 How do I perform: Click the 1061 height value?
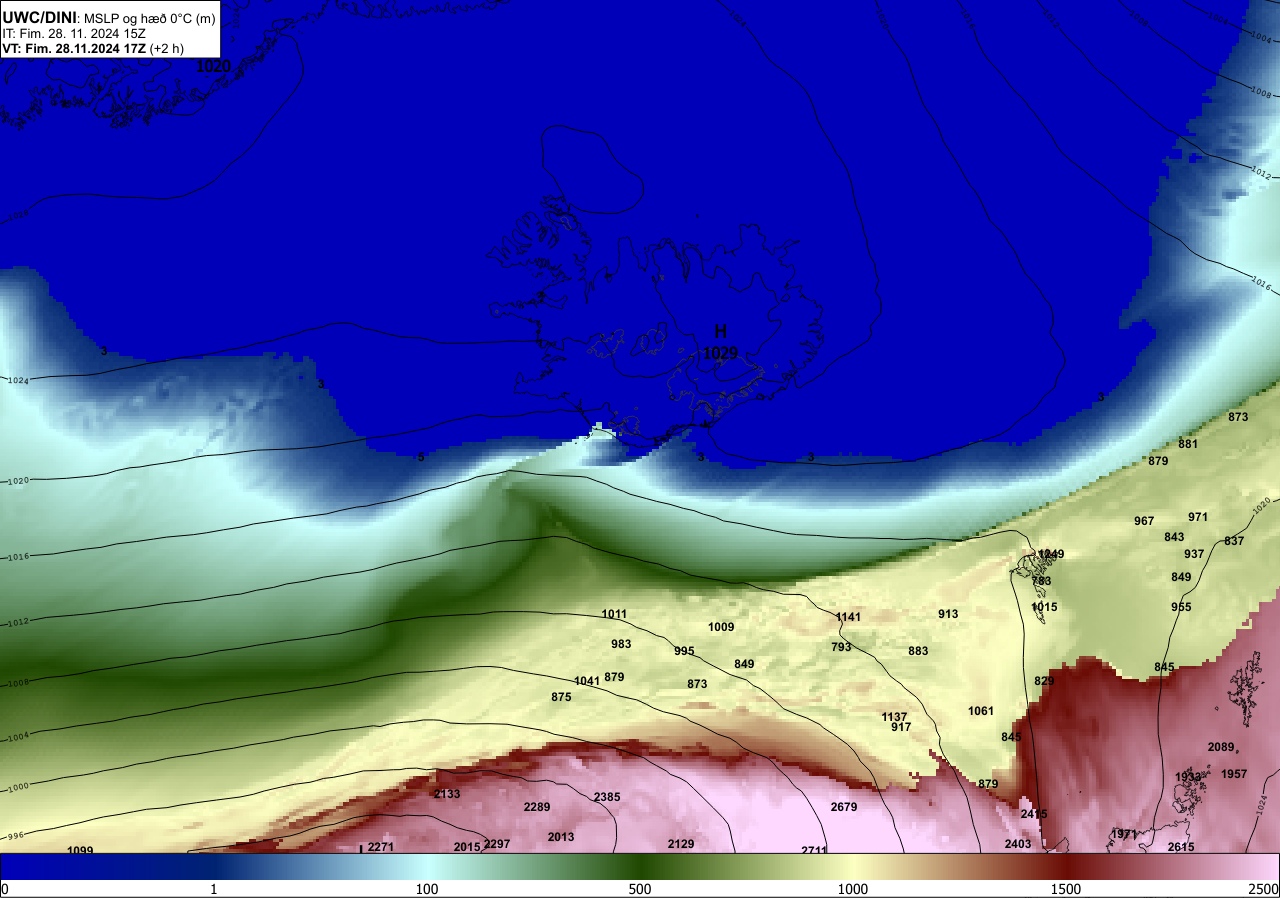981,711
